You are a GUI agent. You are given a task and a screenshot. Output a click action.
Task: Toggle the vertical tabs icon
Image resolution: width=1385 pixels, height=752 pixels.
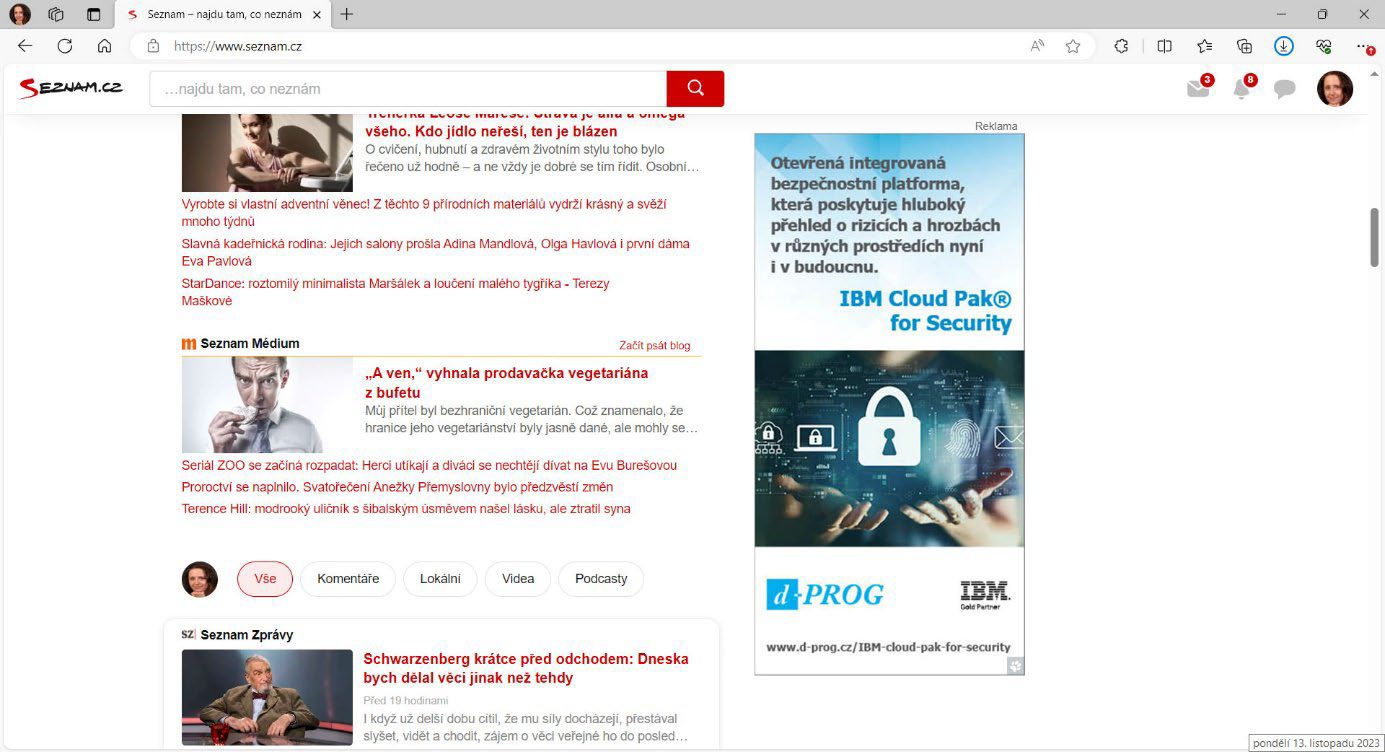(93, 14)
